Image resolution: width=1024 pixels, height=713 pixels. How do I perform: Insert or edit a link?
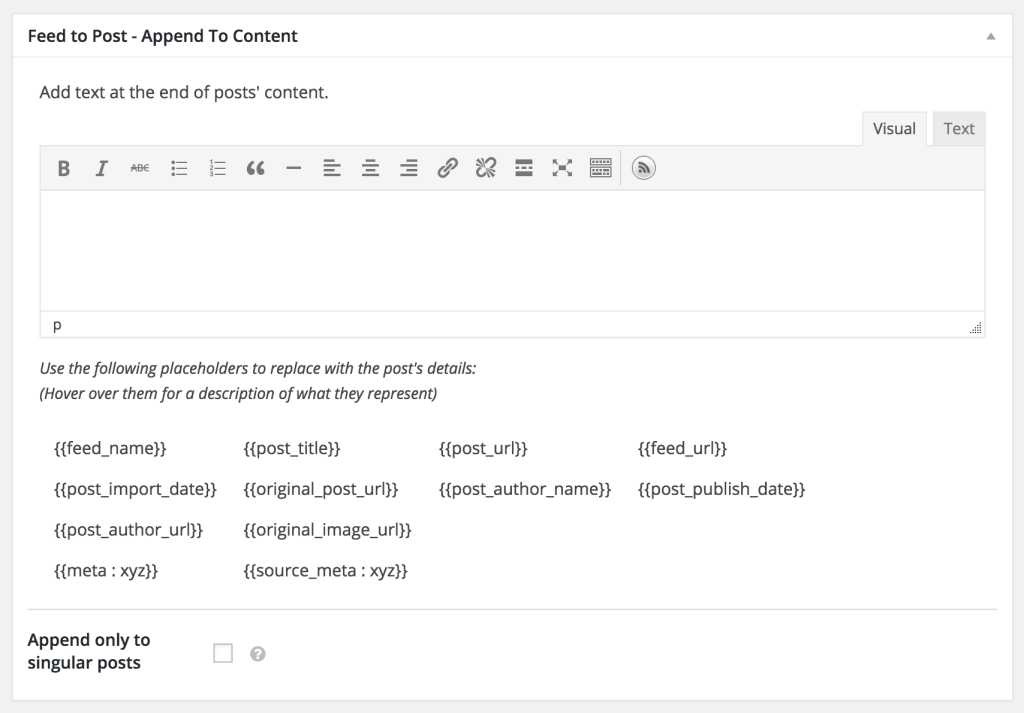[x=447, y=169]
